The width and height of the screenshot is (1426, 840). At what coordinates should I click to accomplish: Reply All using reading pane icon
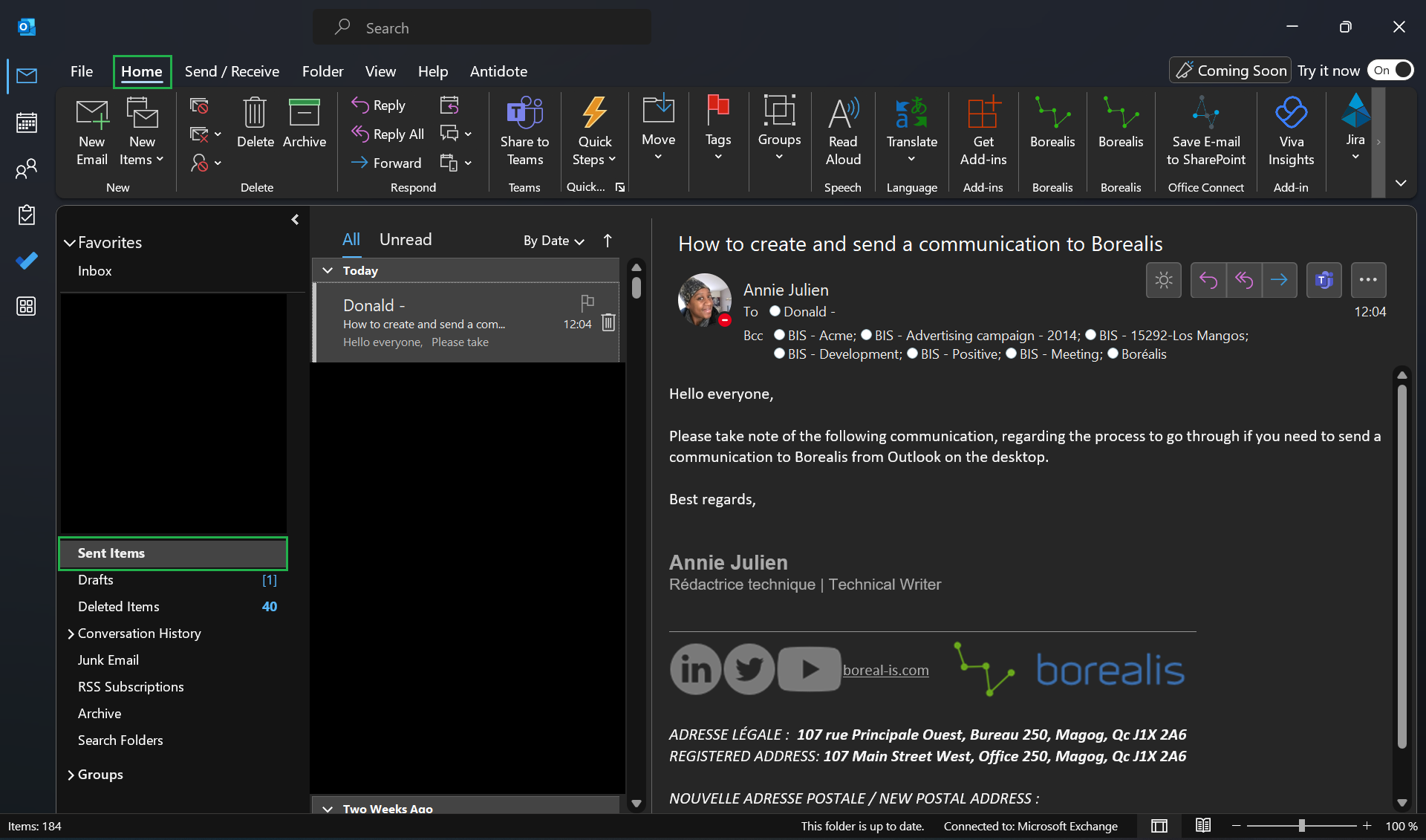[1244, 280]
